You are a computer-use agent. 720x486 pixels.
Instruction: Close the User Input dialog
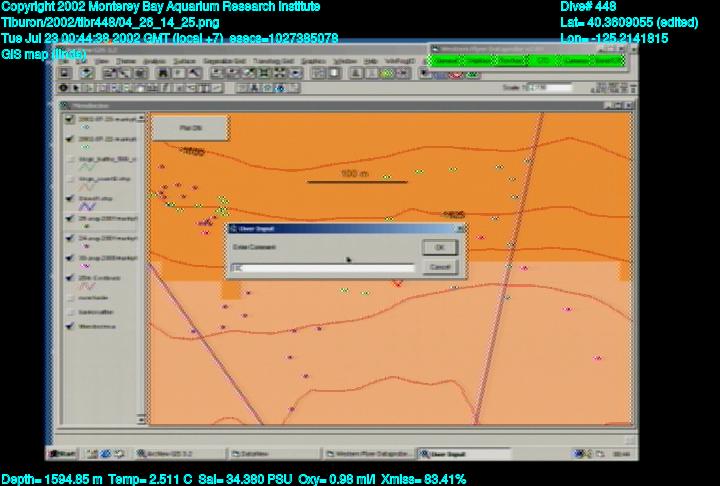point(460,229)
